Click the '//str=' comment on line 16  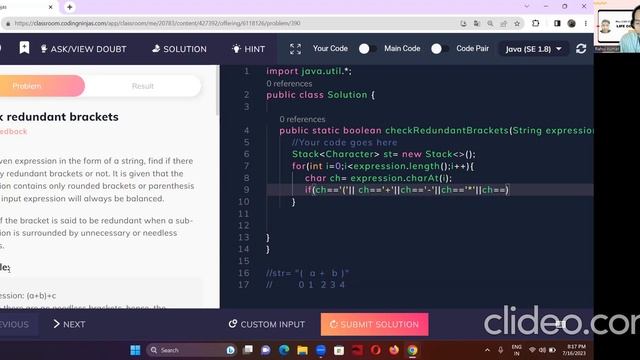pos(308,273)
